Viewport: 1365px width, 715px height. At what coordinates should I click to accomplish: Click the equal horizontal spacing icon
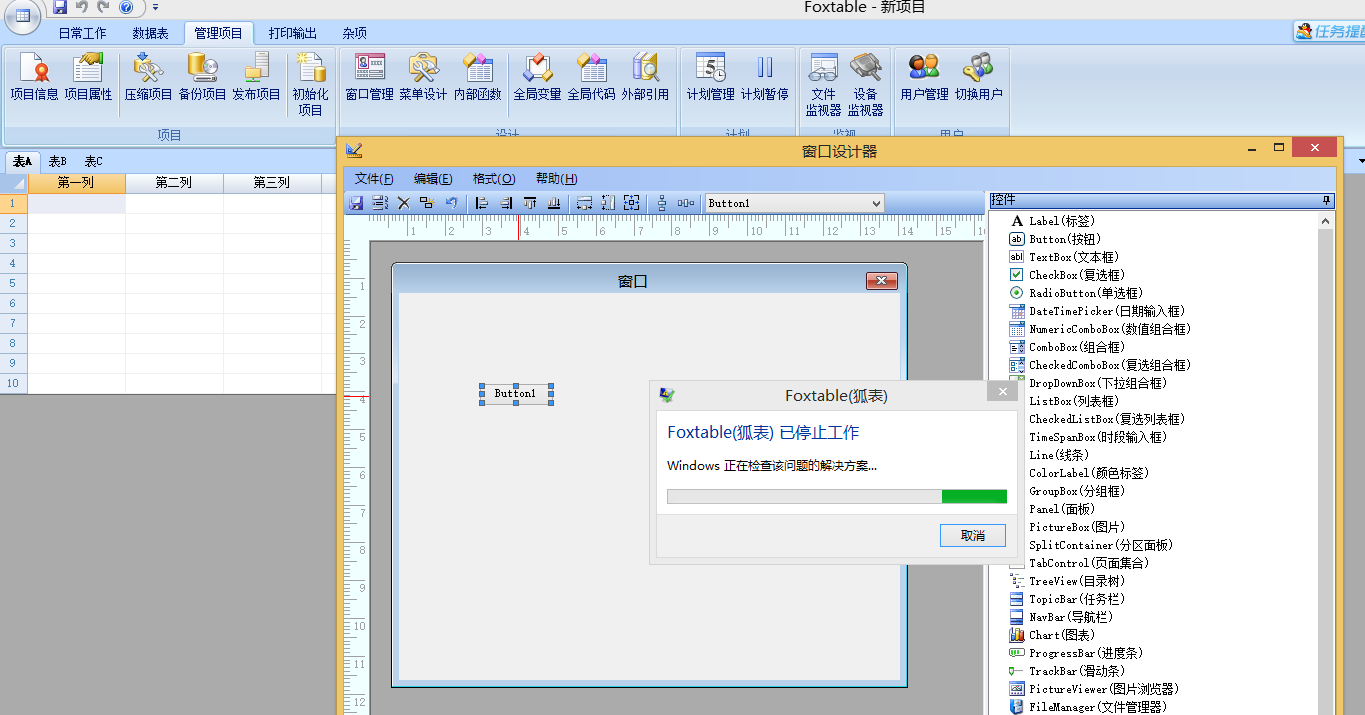pyautogui.click(x=686, y=203)
